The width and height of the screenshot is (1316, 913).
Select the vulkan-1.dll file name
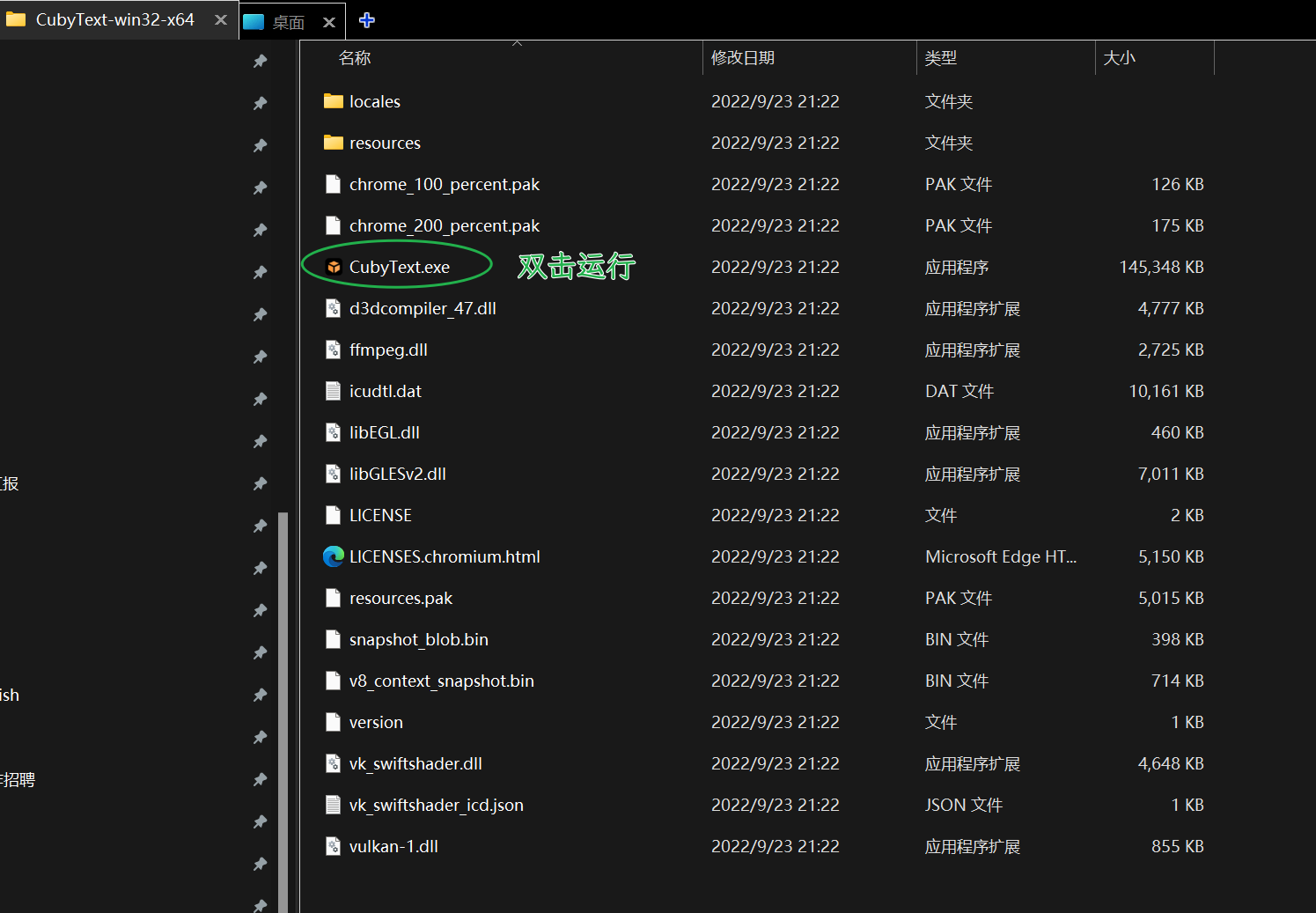[393, 846]
